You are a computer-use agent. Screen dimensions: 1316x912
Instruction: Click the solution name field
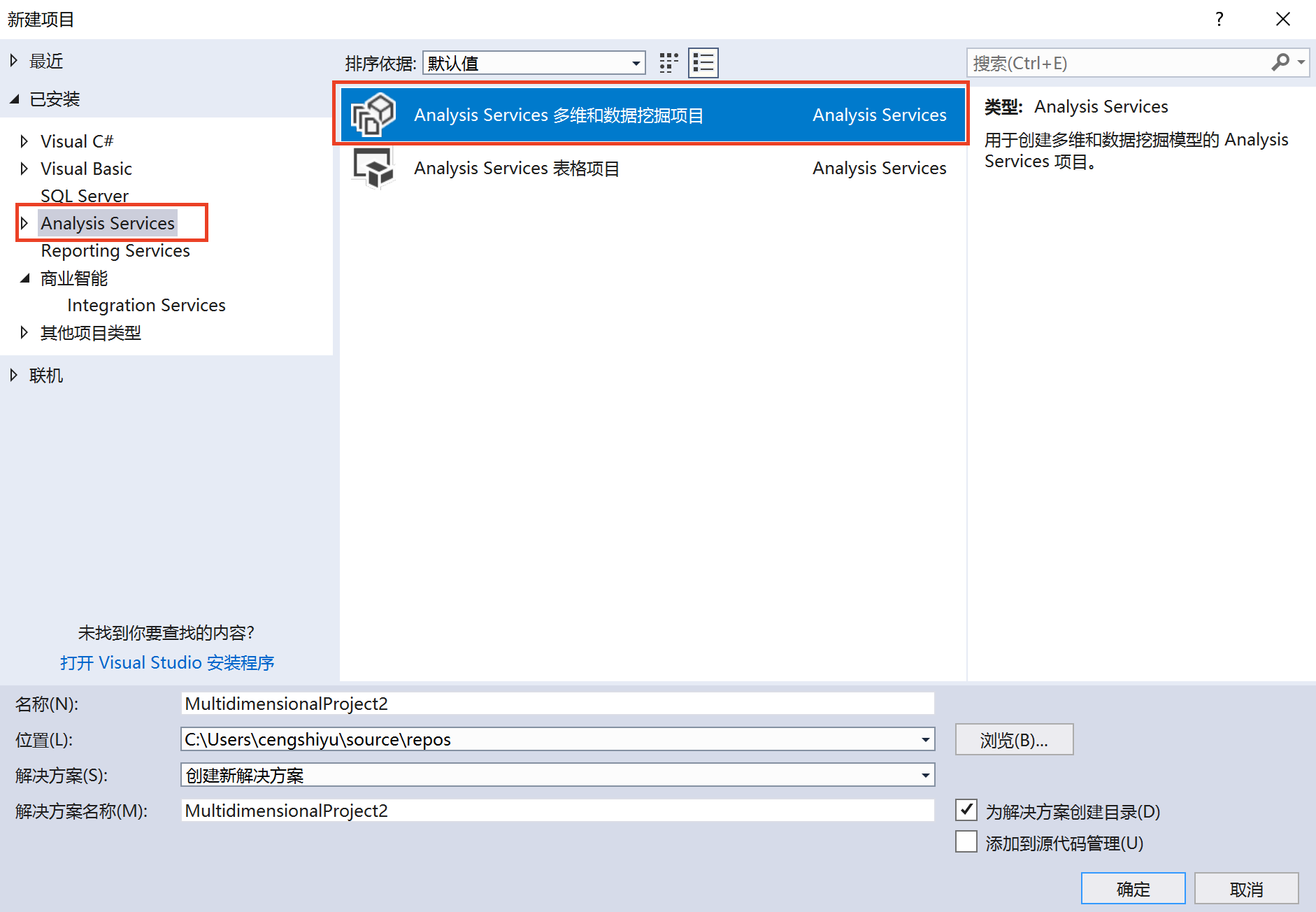[x=557, y=811]
